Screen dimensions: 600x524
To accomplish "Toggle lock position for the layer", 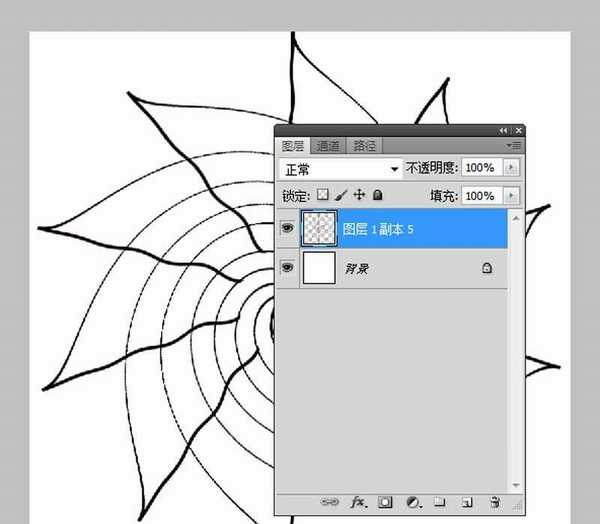I will pyautogui.click(x=359, y=195).
